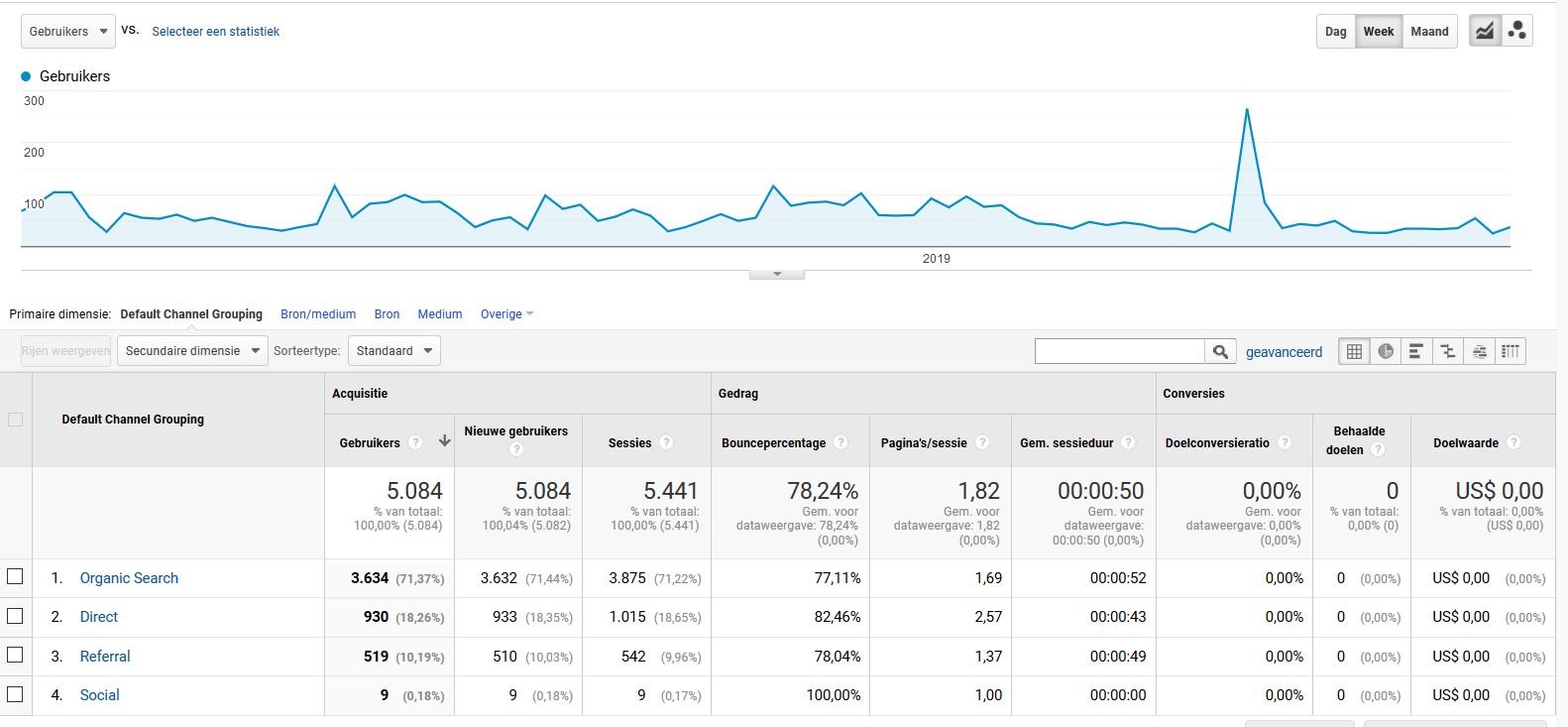Screen dimensions: 1568x727
Task: Sort by Doelwaarde column header
Action: pyautogui.click(x=1466, y=443)
